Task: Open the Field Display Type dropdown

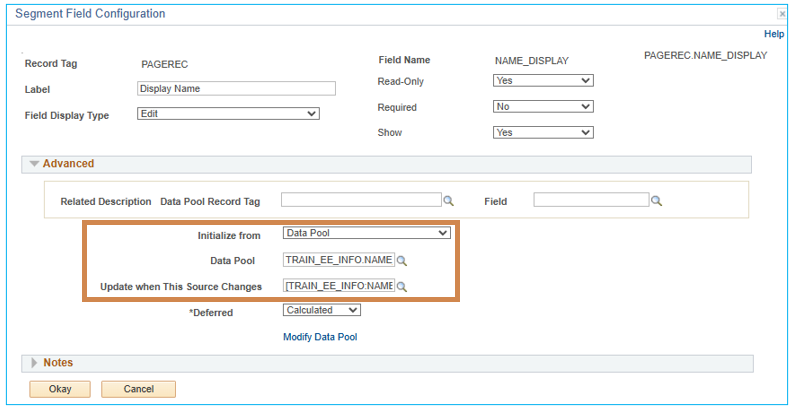Action: tap(228, 114)
